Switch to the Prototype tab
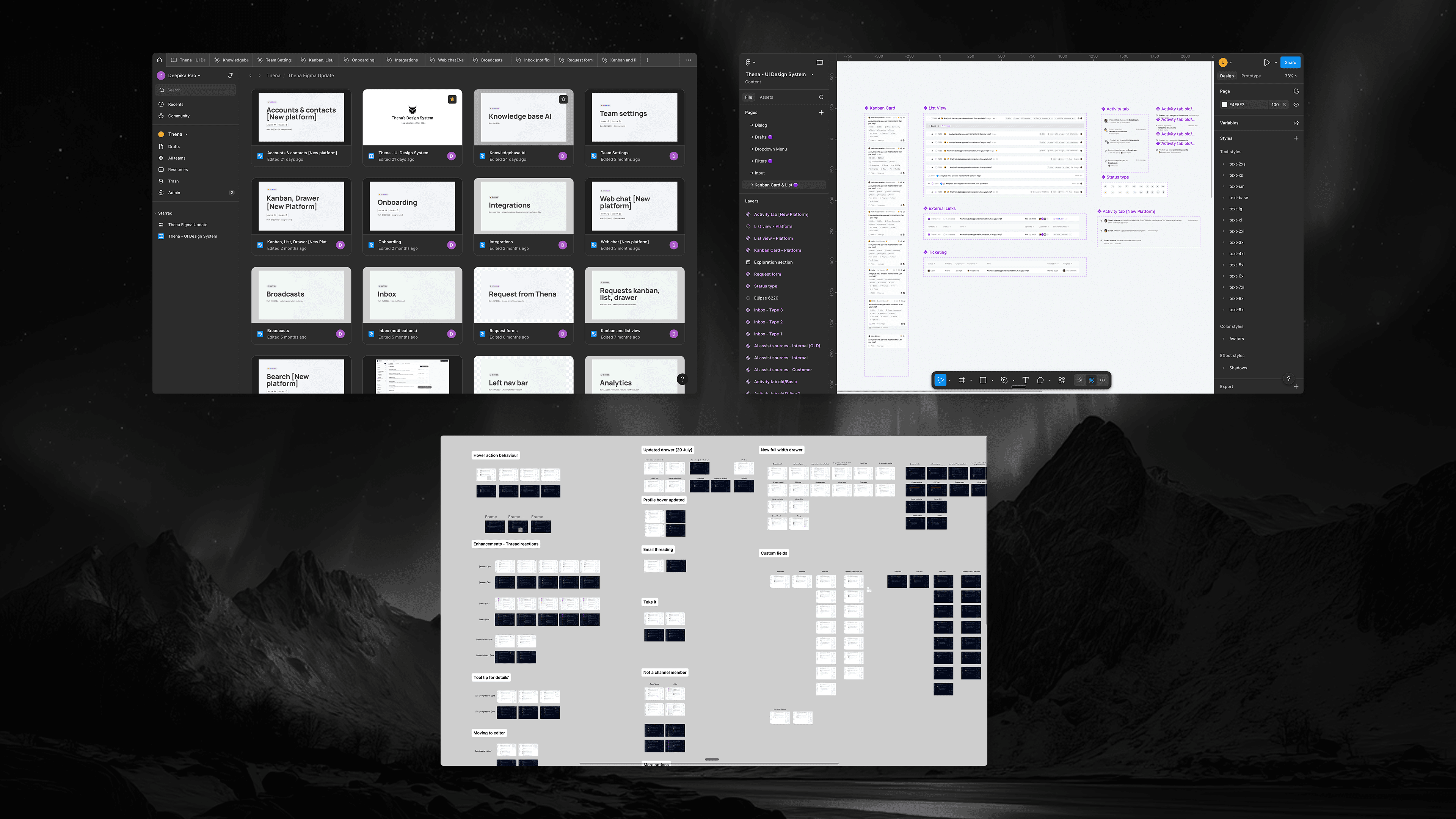 pyautogui.click(x=1251, y=76)
